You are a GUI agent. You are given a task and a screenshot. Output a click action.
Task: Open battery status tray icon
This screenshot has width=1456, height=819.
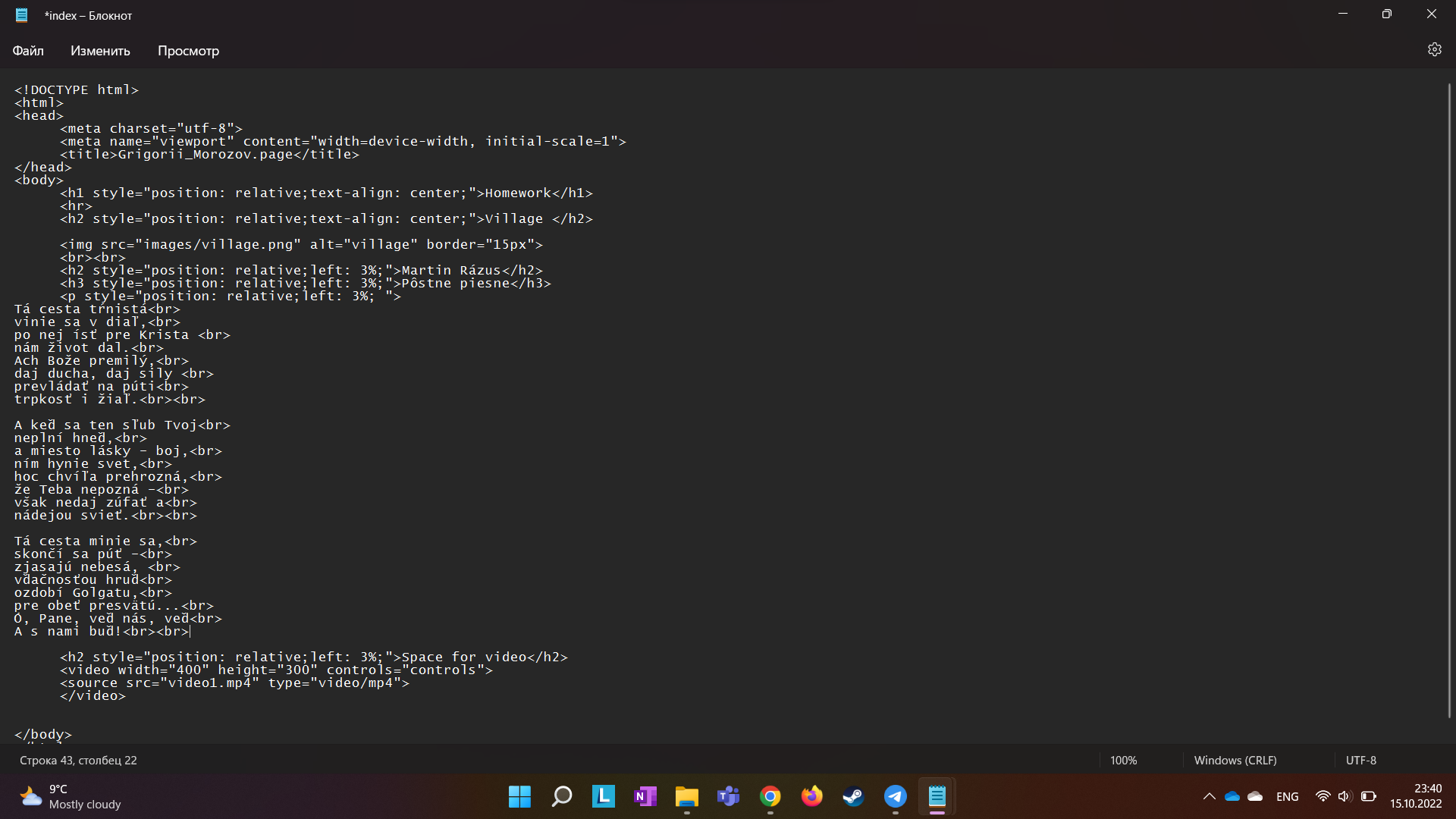pos(1369,796)
